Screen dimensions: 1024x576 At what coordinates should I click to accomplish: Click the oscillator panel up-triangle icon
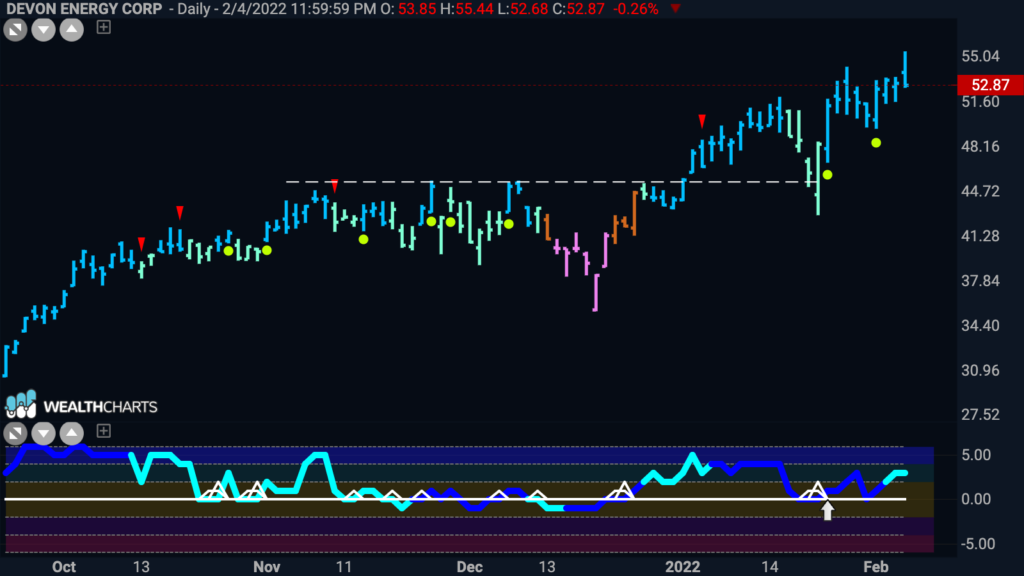pyautogui.click(x=72, y=433)
